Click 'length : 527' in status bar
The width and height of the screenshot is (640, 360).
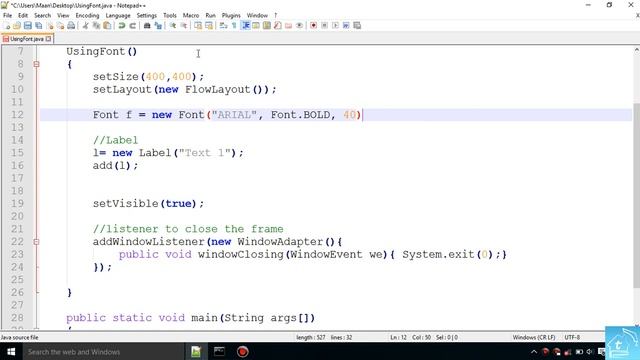(311, 338)
